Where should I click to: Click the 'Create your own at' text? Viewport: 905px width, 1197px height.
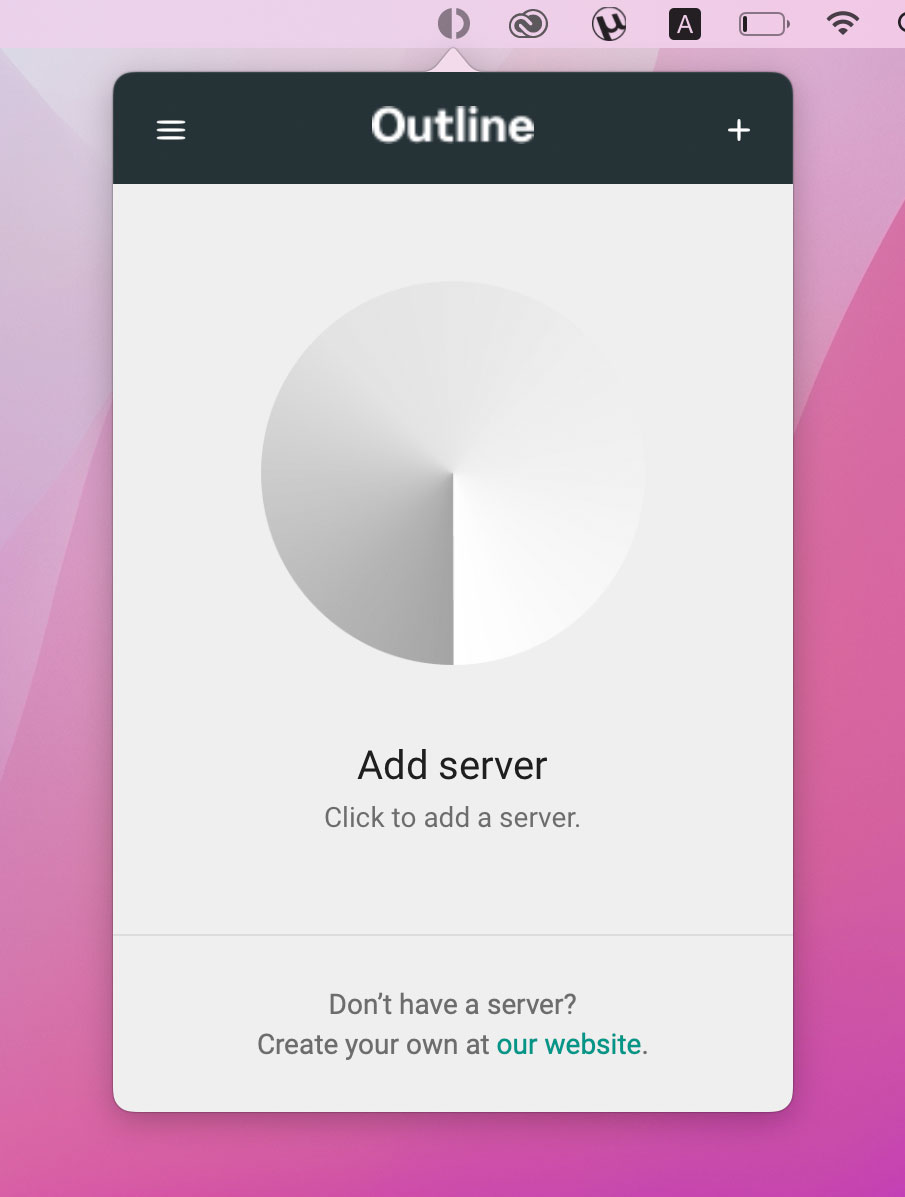tap(373, 1044)
